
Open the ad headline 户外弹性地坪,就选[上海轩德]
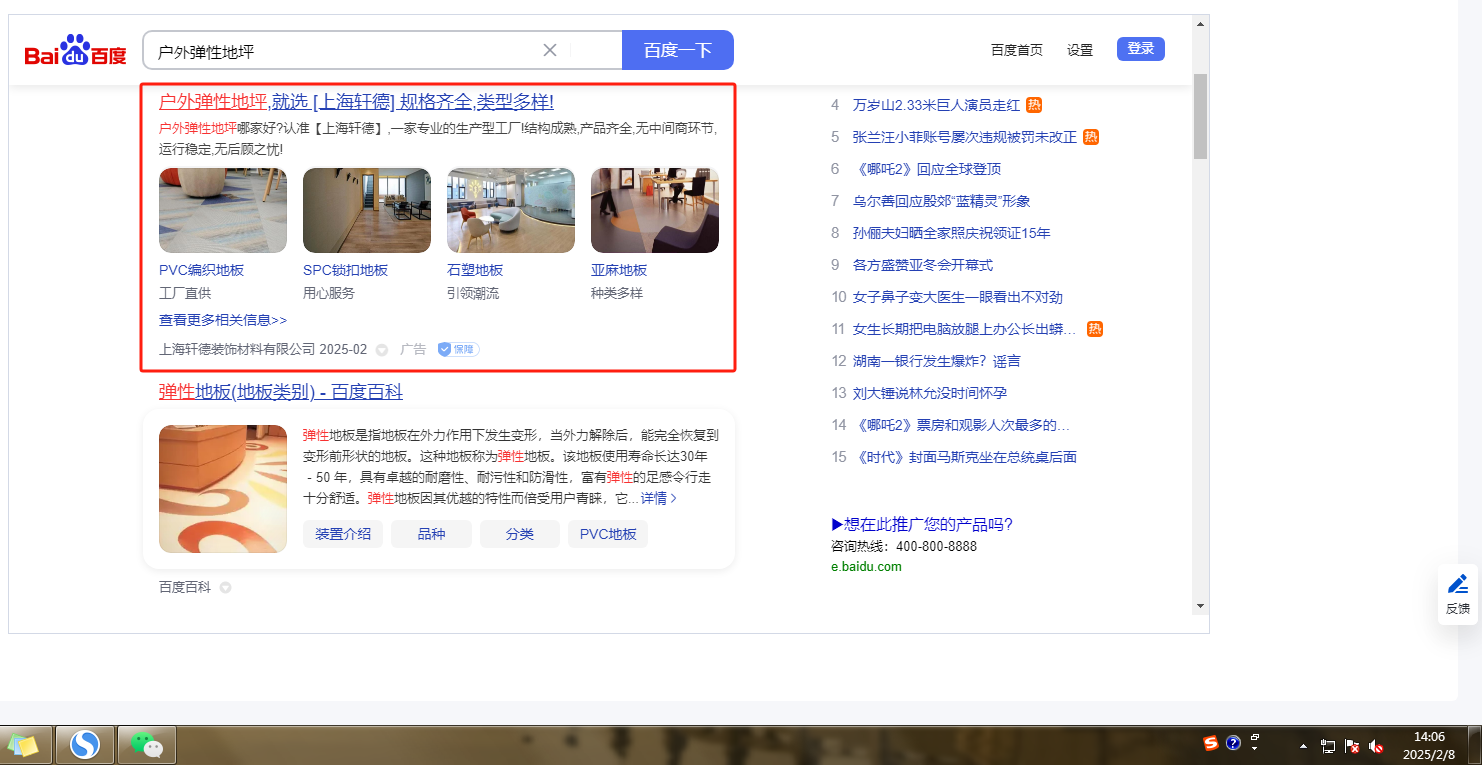(356, 102)
